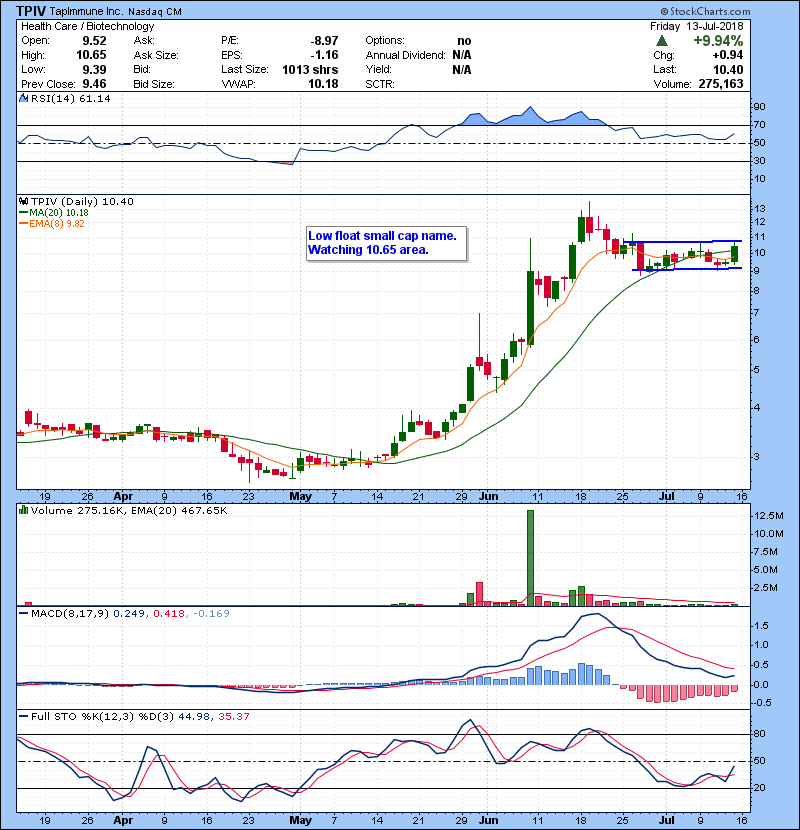The height and width of the screenshot is (830, 800).
Task: Click the High value 10.65
Action: tap(91, 55)
